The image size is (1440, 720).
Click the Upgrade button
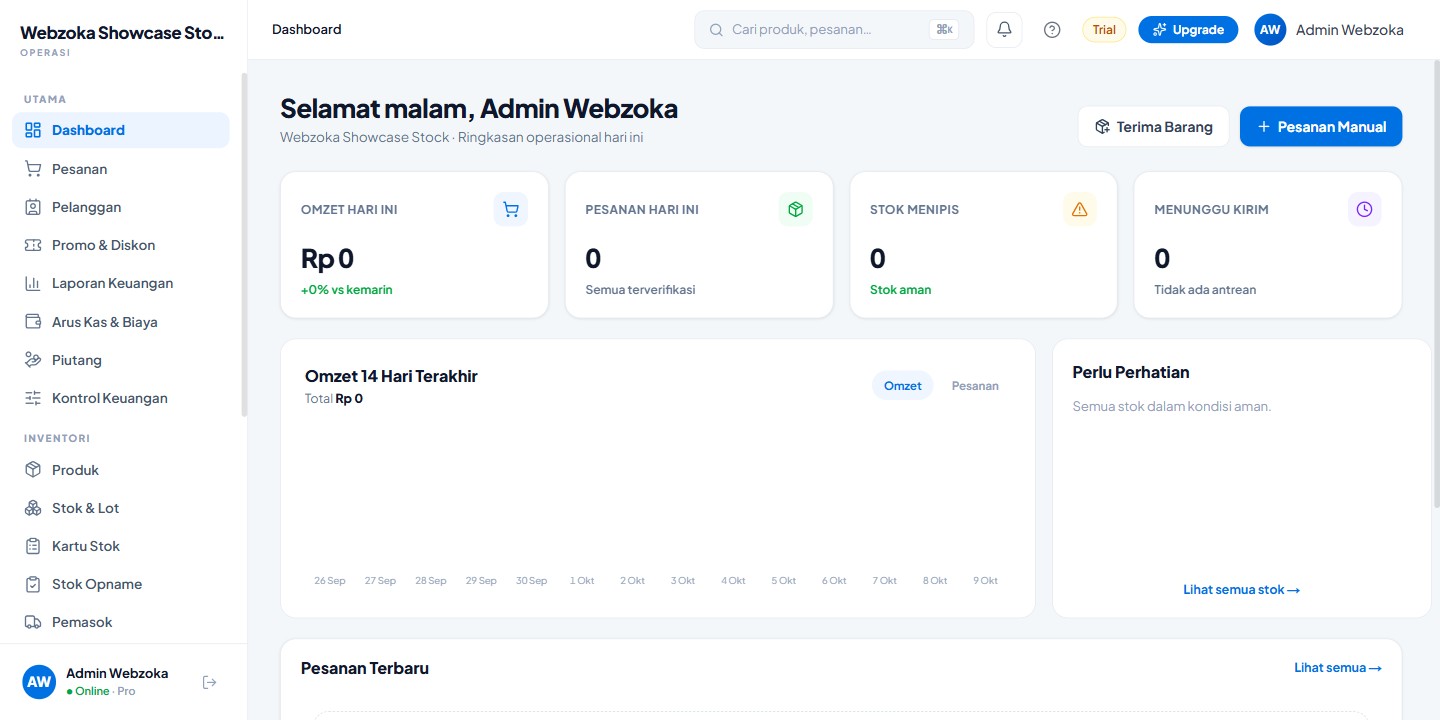pos(1188,30)
